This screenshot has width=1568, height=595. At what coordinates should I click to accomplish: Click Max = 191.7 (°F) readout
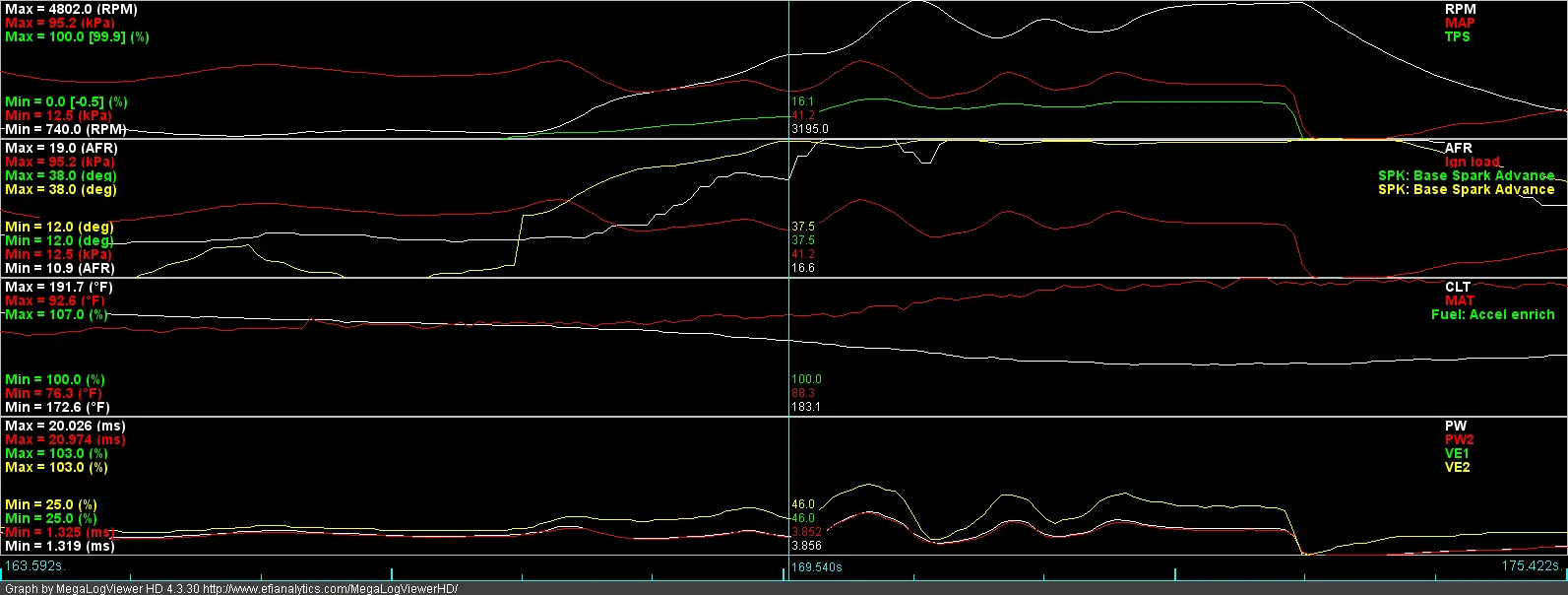(59, 287)
